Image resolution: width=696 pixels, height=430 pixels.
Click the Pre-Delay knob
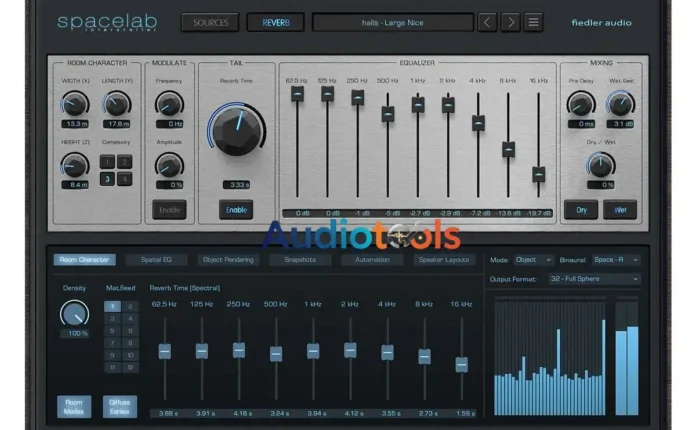[x=581, y=104]
